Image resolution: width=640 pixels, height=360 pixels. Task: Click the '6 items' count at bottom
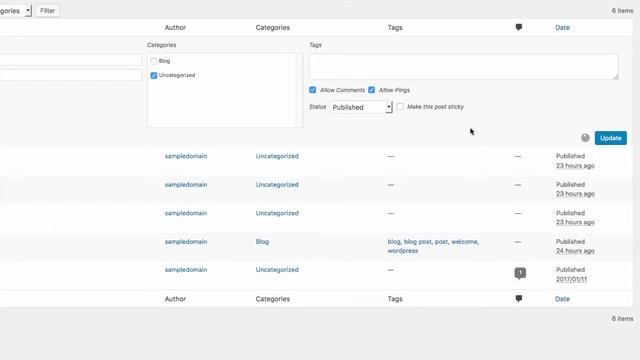pos(622,318)
